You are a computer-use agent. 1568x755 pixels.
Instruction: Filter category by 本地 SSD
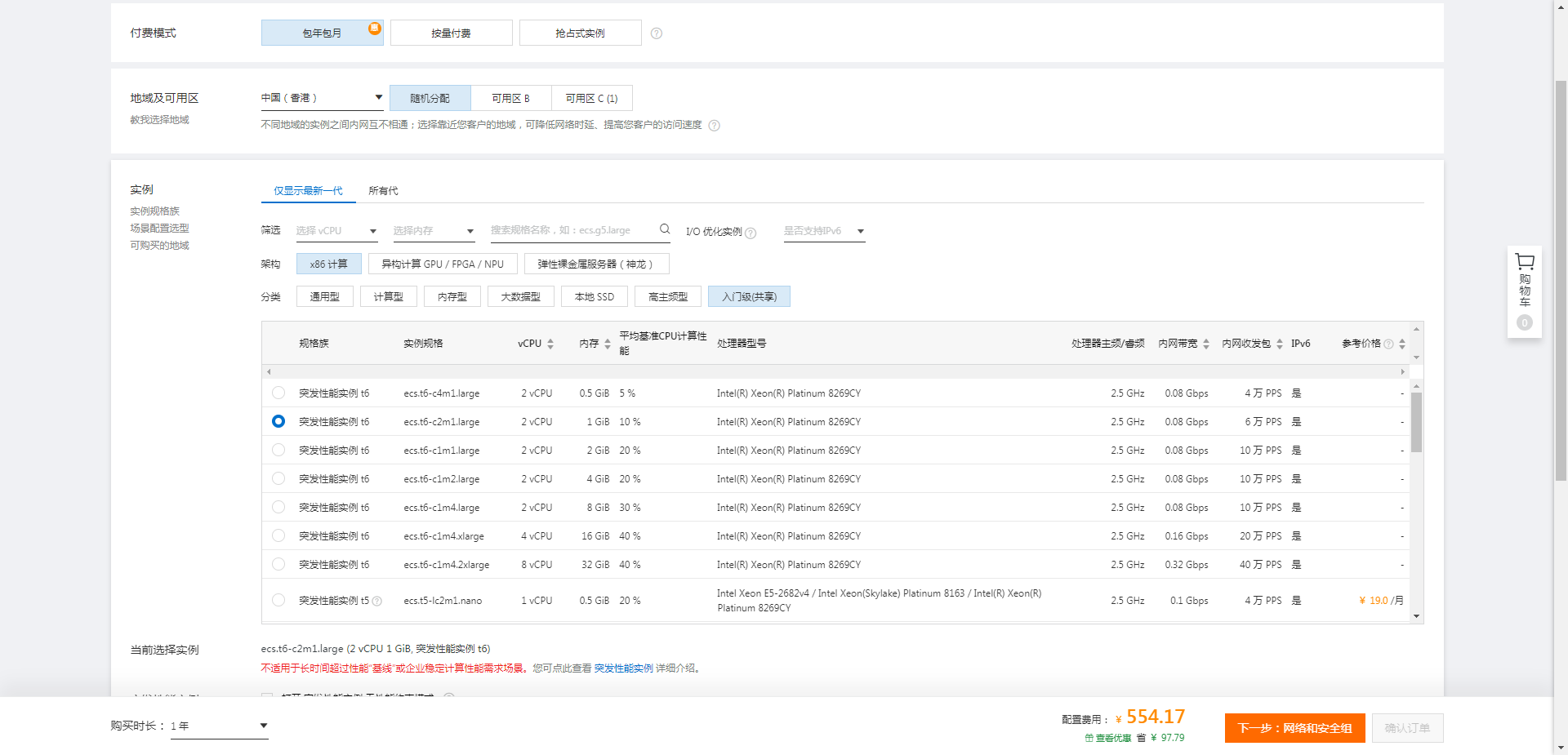coord(594,296)
